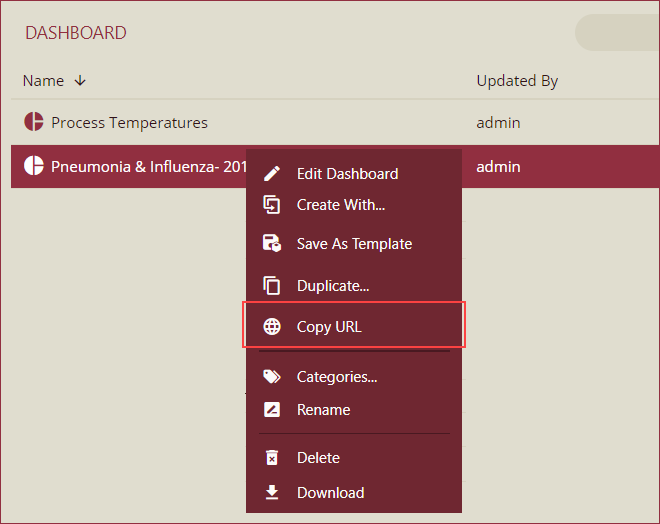Select Create With... menu entry

click(354, 205)
